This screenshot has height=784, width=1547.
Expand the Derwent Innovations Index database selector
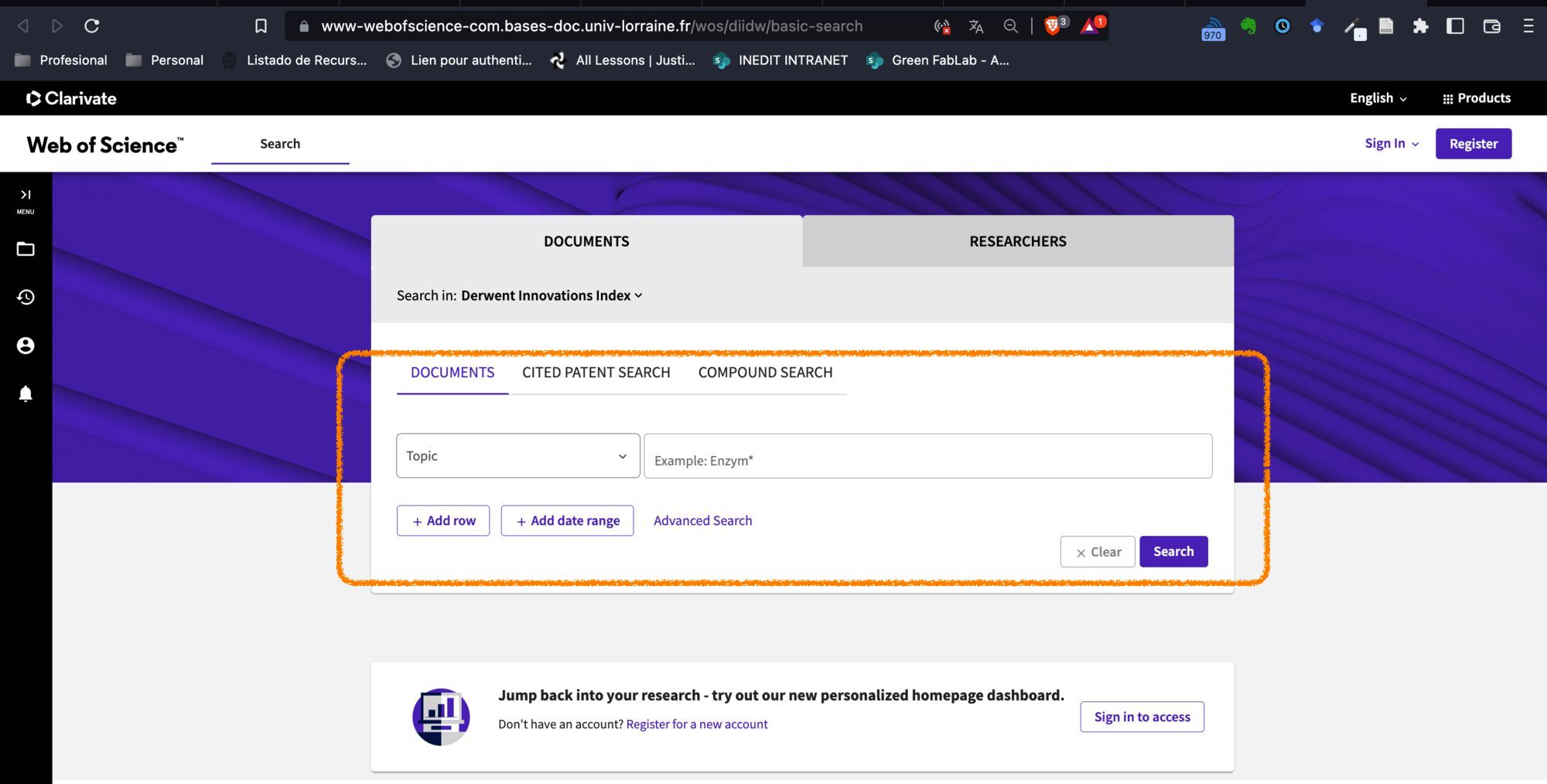tap(552, 295)
